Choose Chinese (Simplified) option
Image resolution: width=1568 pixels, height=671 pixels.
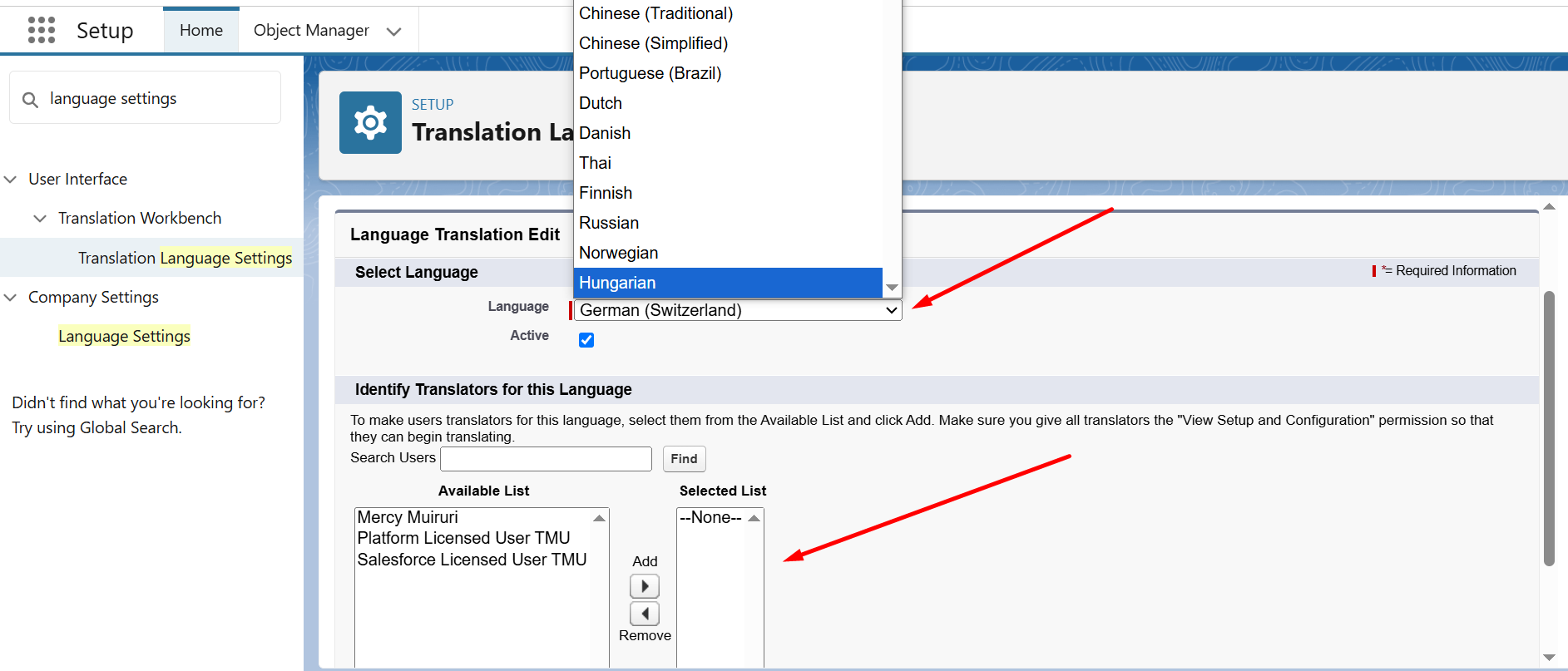728,43
